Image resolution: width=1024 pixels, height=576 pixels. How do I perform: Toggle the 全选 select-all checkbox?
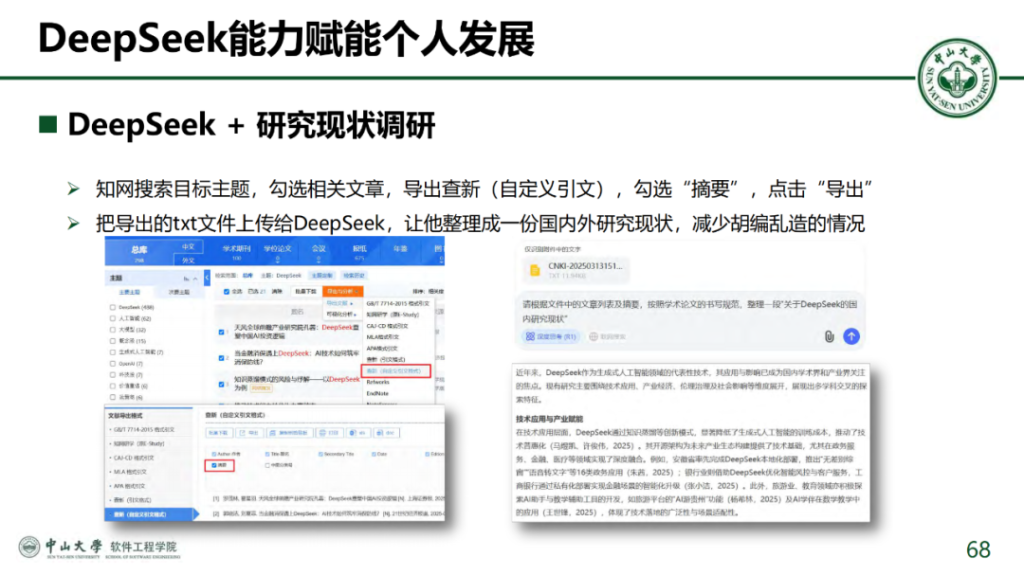(x=227, y=291)
